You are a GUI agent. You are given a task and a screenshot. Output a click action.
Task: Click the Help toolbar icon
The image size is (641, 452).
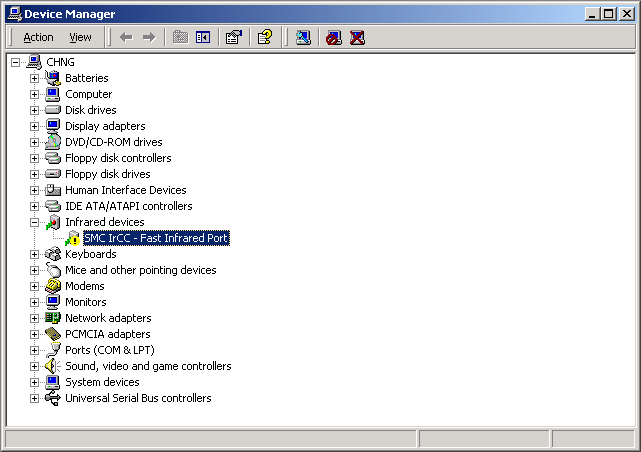tap(265, 38)
